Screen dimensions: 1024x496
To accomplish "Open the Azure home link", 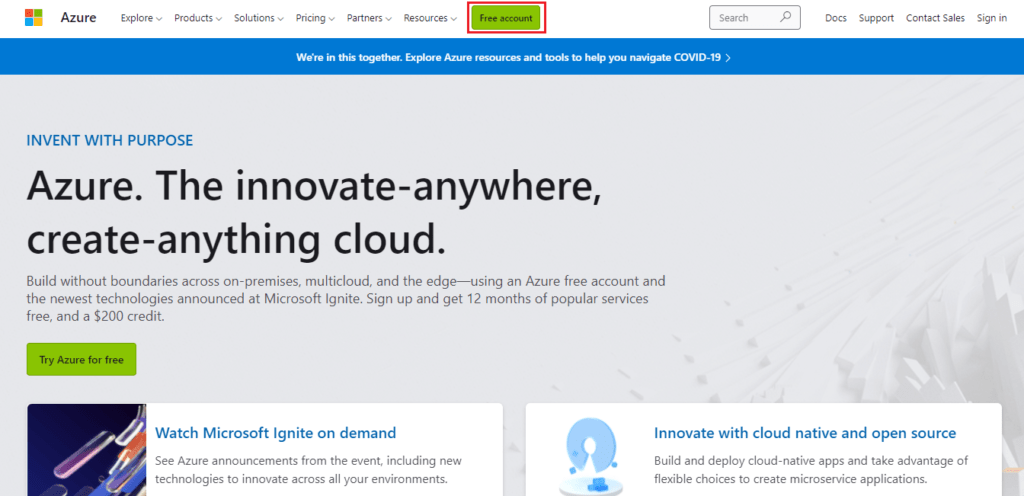I will (78, 18).
